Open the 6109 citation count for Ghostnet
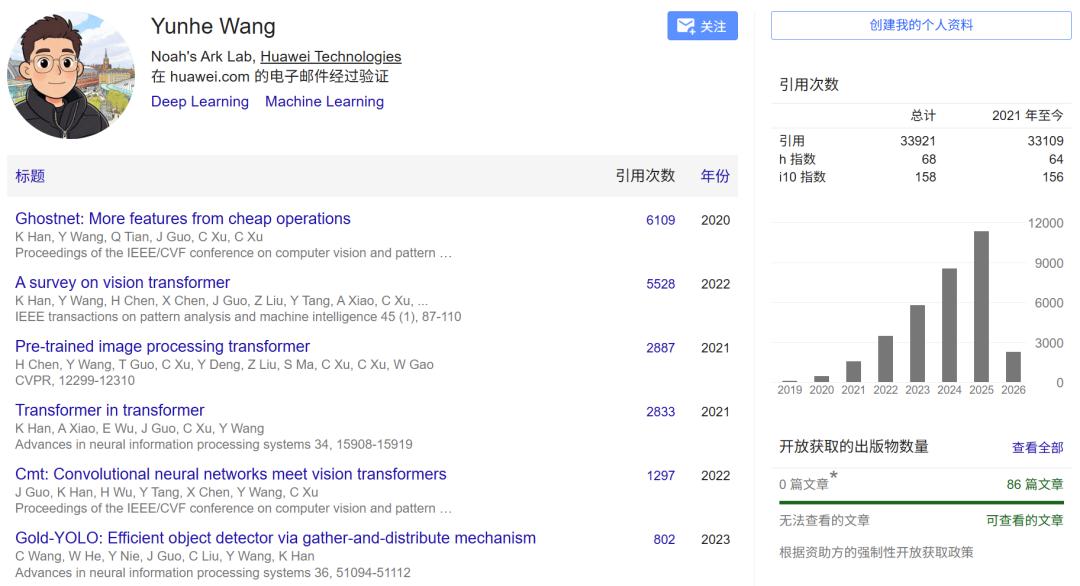Screen dimensions: 1080x586 [x=660, y=220]
